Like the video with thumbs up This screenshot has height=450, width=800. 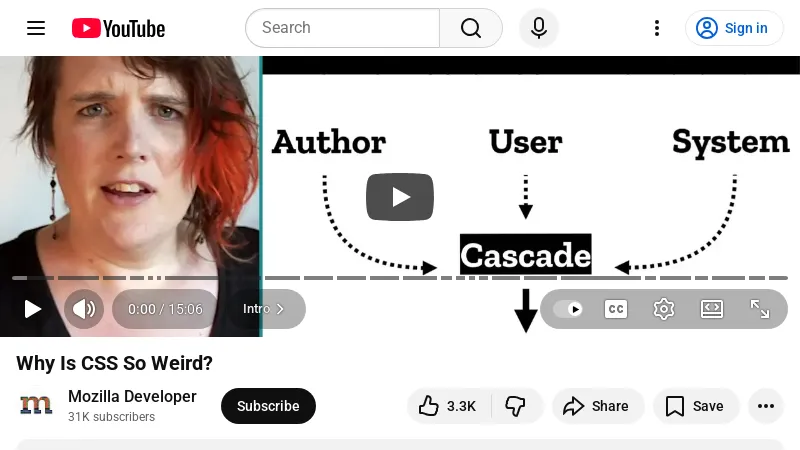coord(448,406)
